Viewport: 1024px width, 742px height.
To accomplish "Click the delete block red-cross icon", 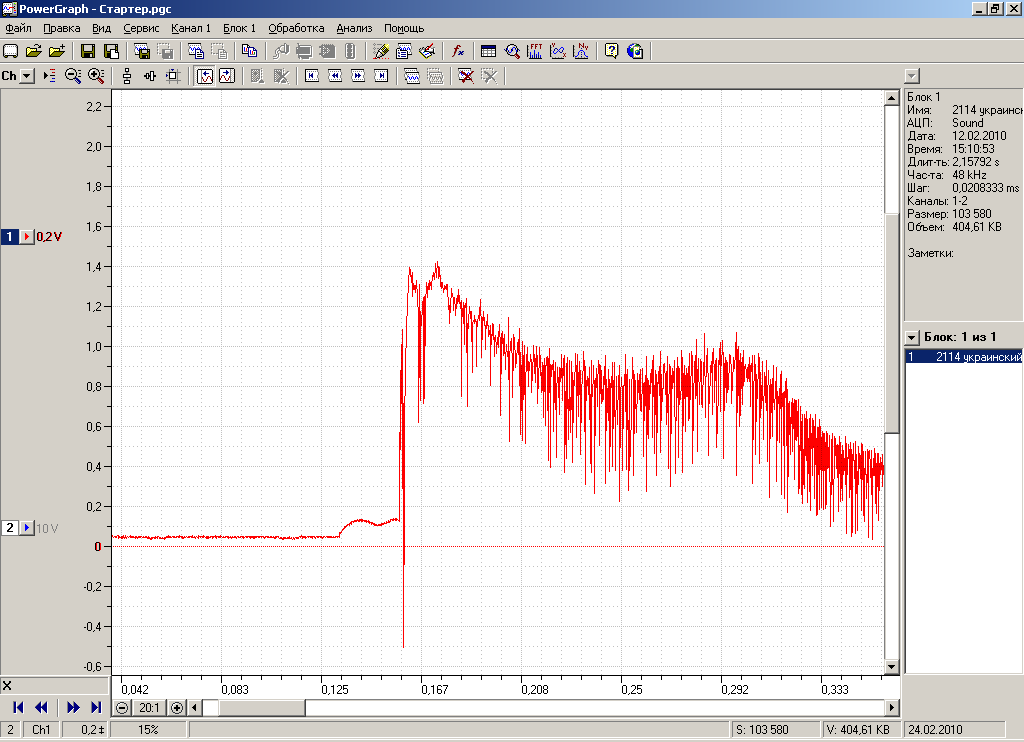I will 466,76.
